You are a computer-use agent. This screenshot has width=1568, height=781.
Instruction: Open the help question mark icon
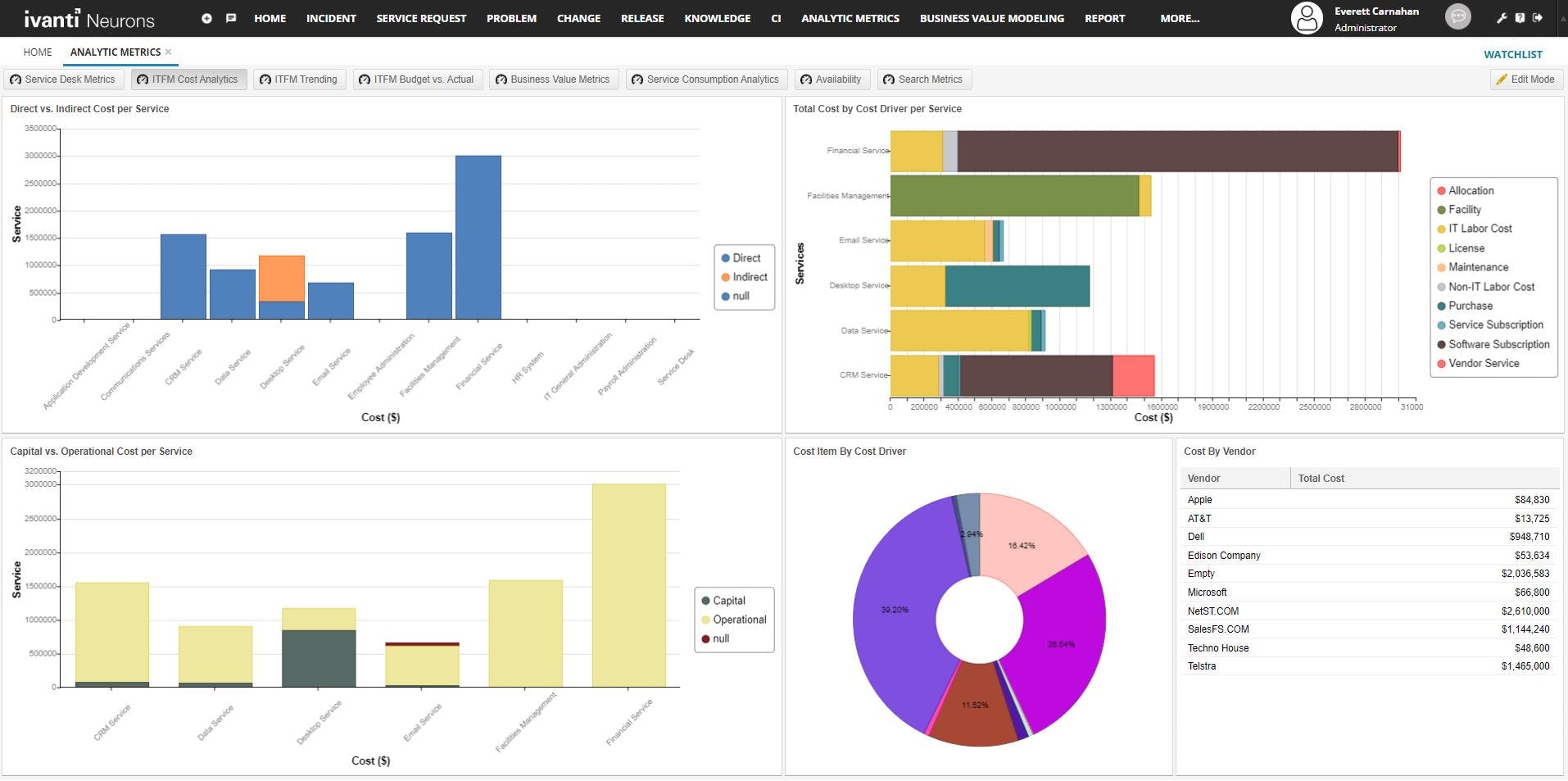[x=1520, y=17]
